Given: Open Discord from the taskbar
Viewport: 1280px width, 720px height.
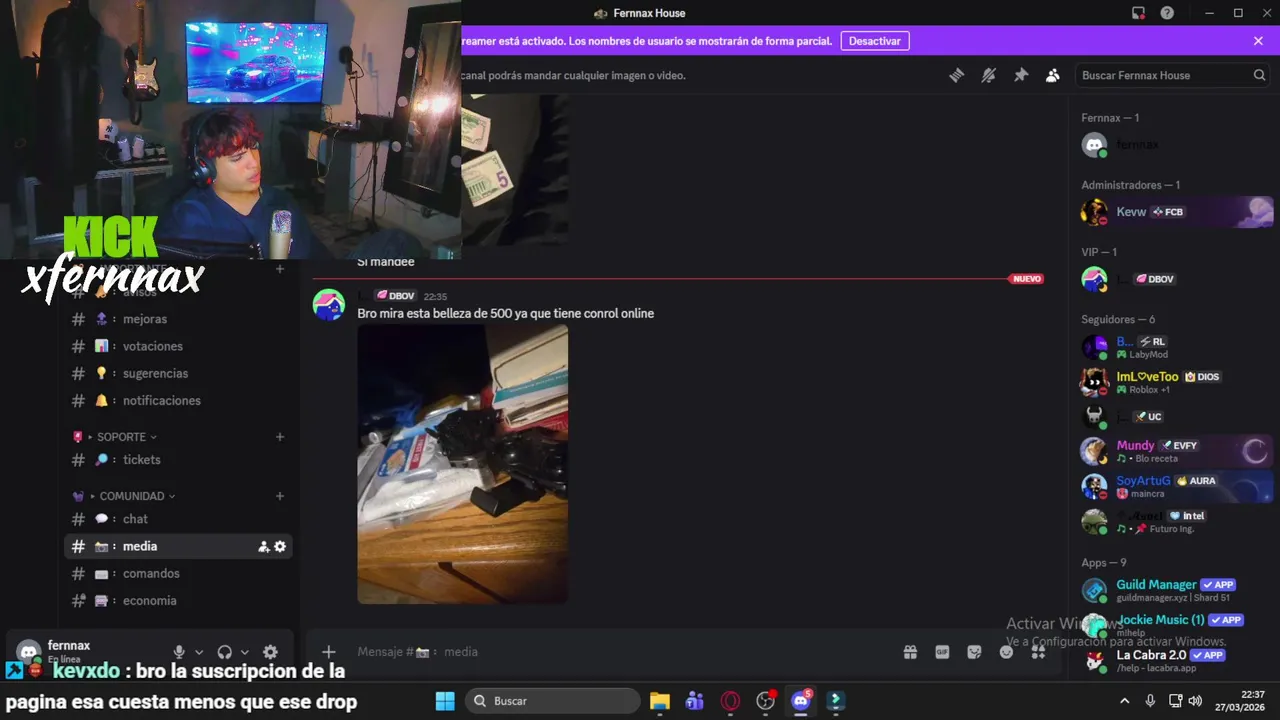Looking at the screenshot, I should (x=801, y=701).
